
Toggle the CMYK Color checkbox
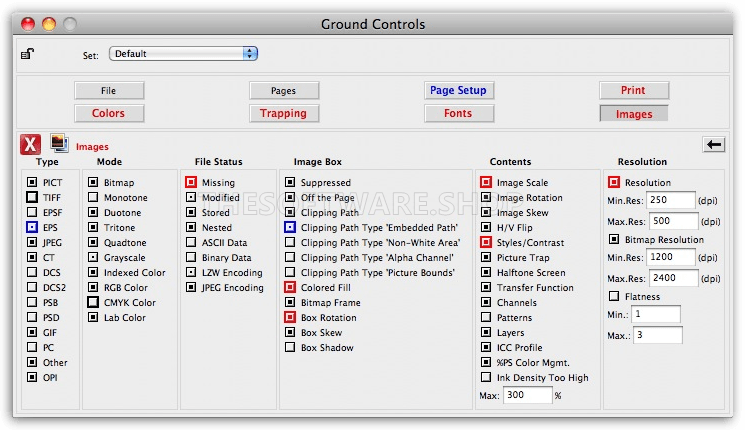pyautogui.click(x=93, y=302)
